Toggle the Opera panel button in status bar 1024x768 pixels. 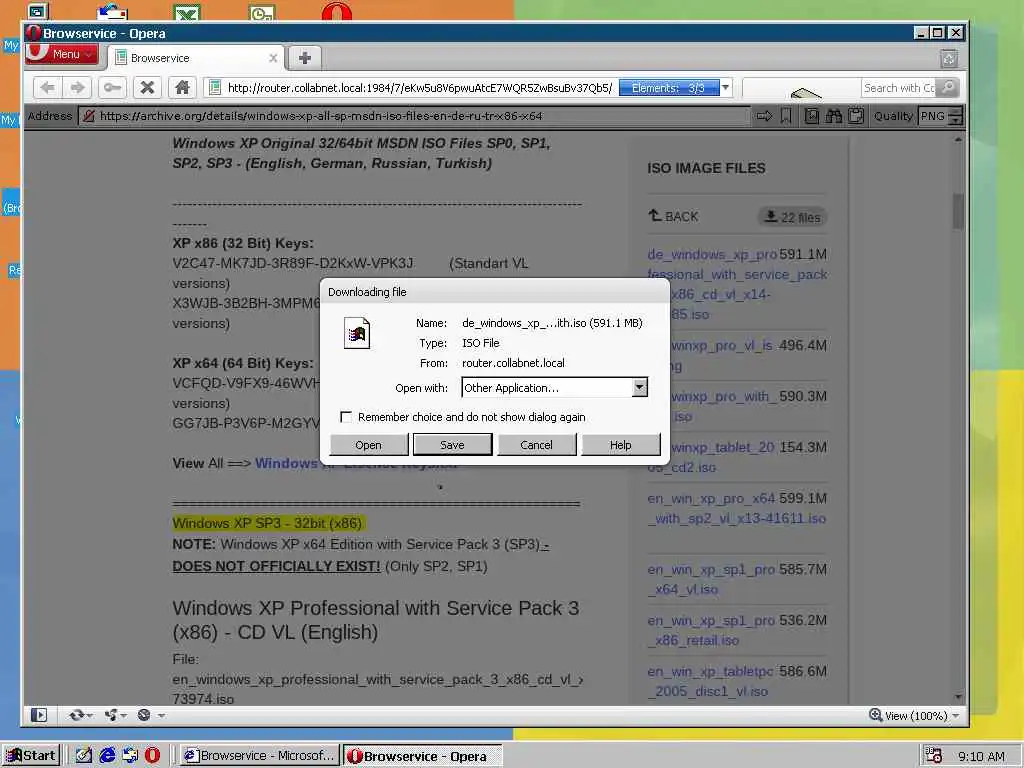coord(39,715)
